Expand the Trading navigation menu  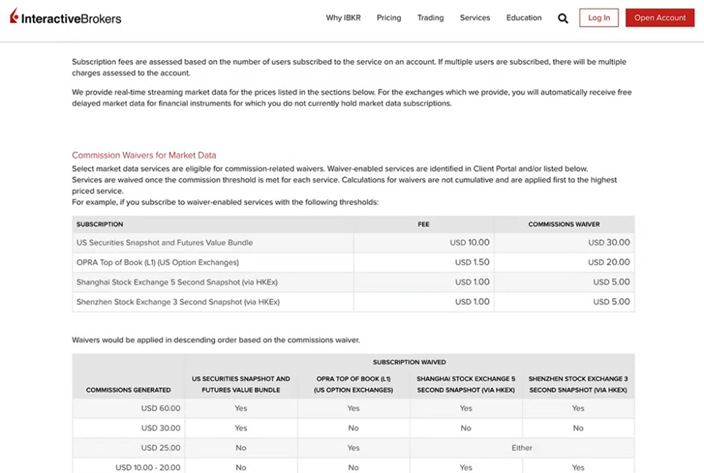pyautogui.click(x=431, y=18)
